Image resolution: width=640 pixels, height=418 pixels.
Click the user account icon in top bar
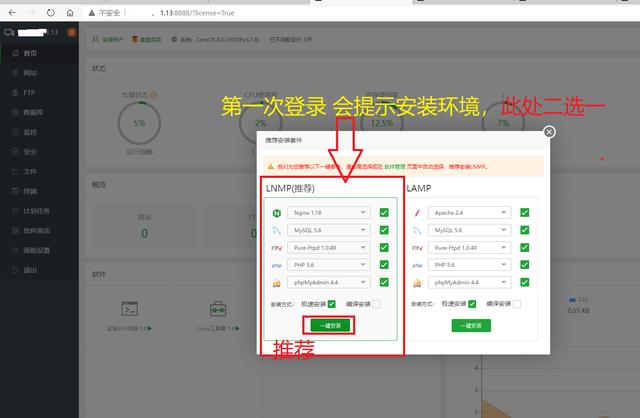[96, 39]
